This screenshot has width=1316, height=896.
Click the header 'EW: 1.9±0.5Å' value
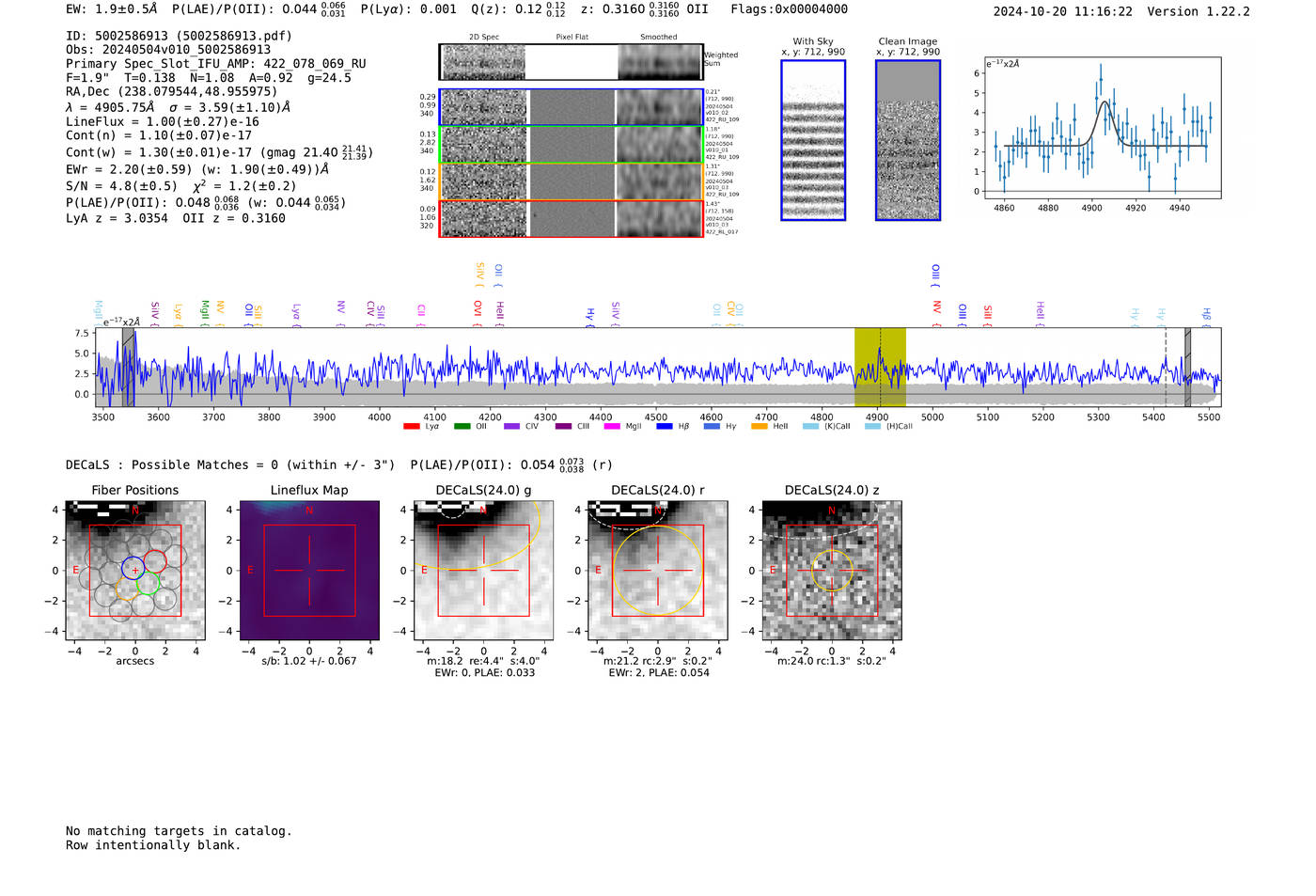tap(112, 9)
